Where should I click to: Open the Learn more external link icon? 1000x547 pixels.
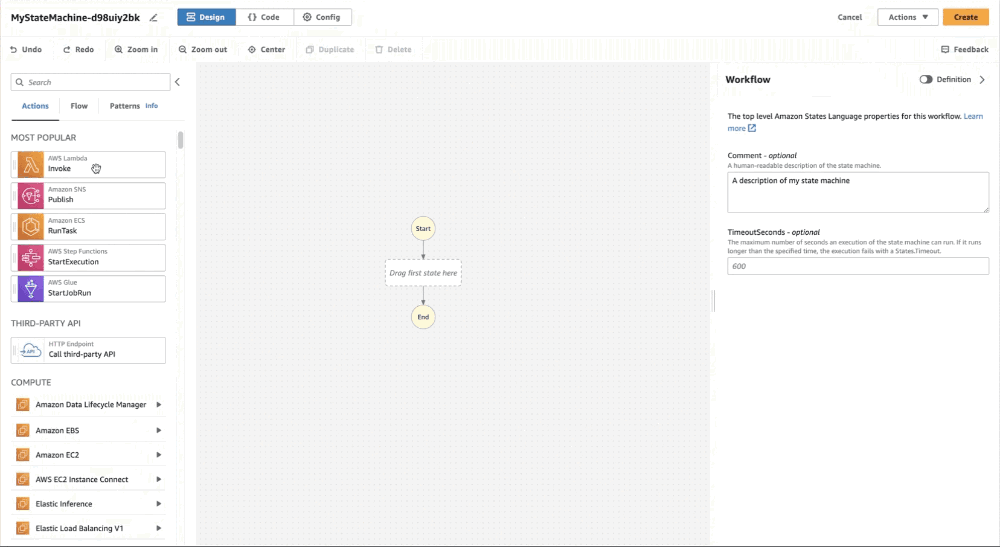(752, 128)
